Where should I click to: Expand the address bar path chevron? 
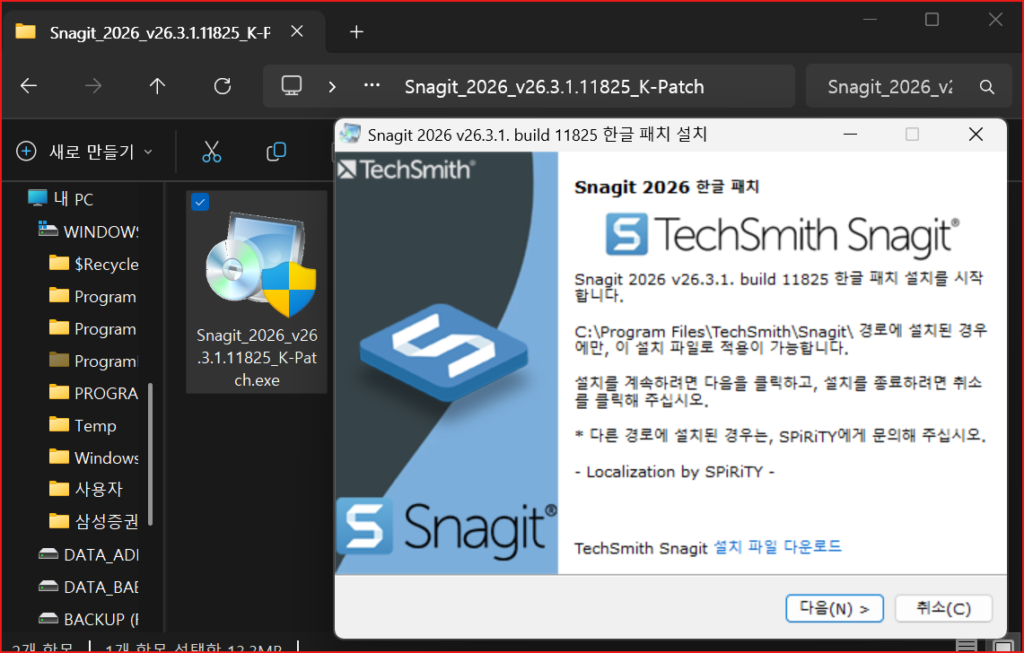332,86
